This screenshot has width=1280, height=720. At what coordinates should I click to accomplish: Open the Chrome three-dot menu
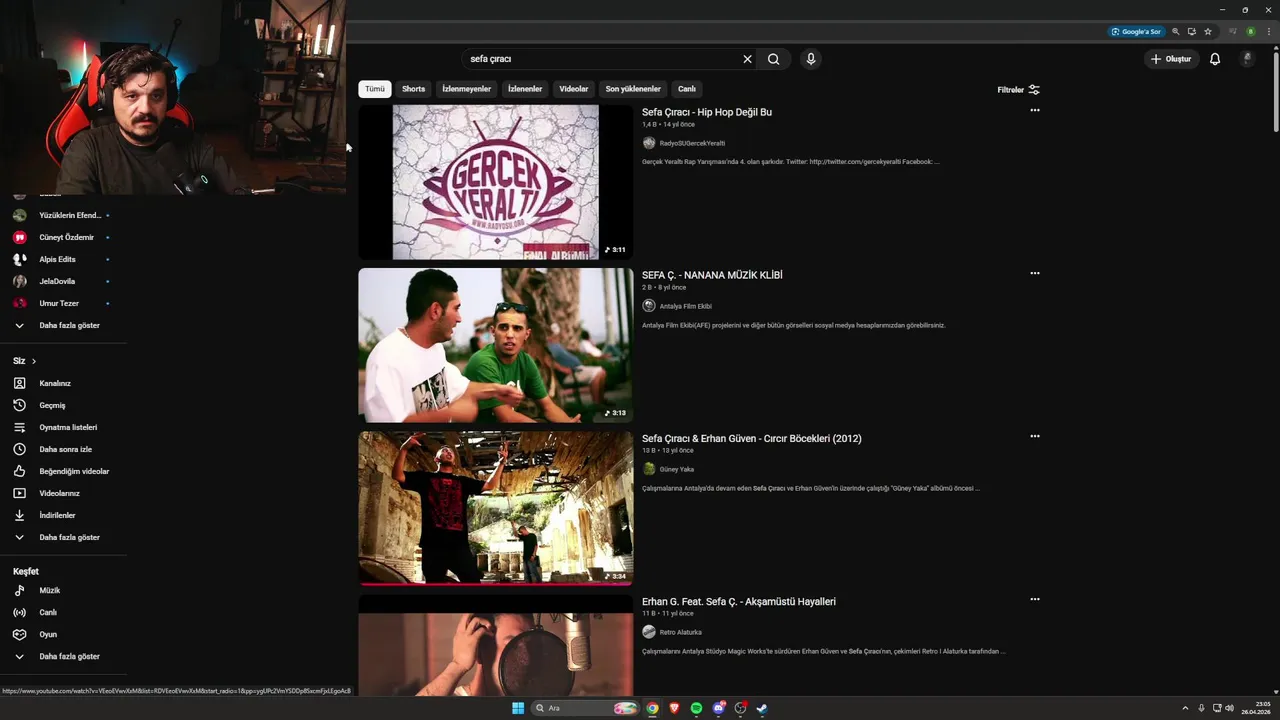pos(1267,31)
